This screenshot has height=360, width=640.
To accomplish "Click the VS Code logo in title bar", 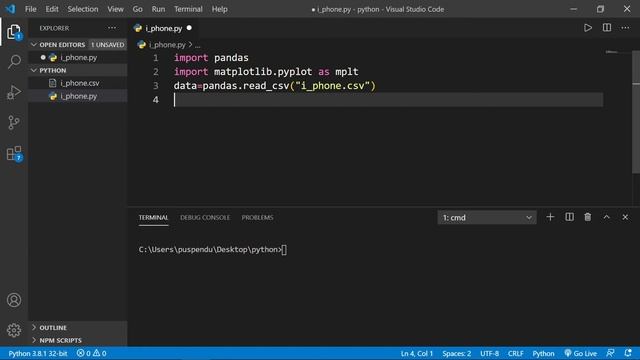I will tap(10, 9).
